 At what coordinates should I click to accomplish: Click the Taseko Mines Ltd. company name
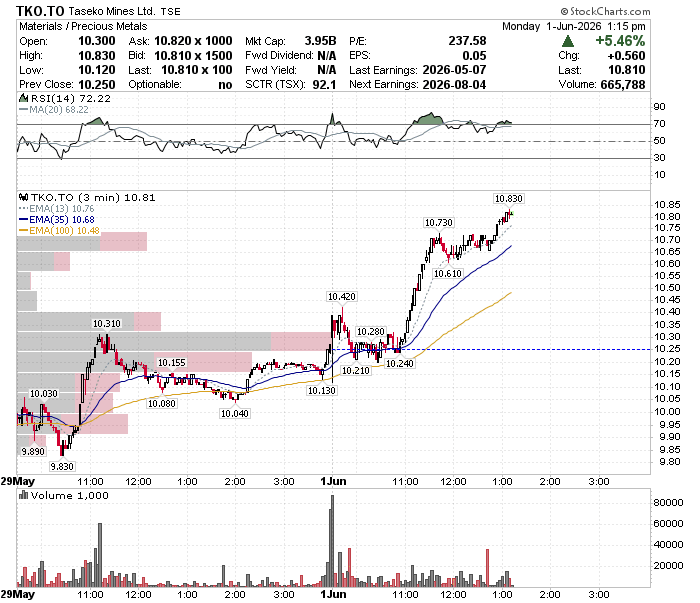(112, 11)
